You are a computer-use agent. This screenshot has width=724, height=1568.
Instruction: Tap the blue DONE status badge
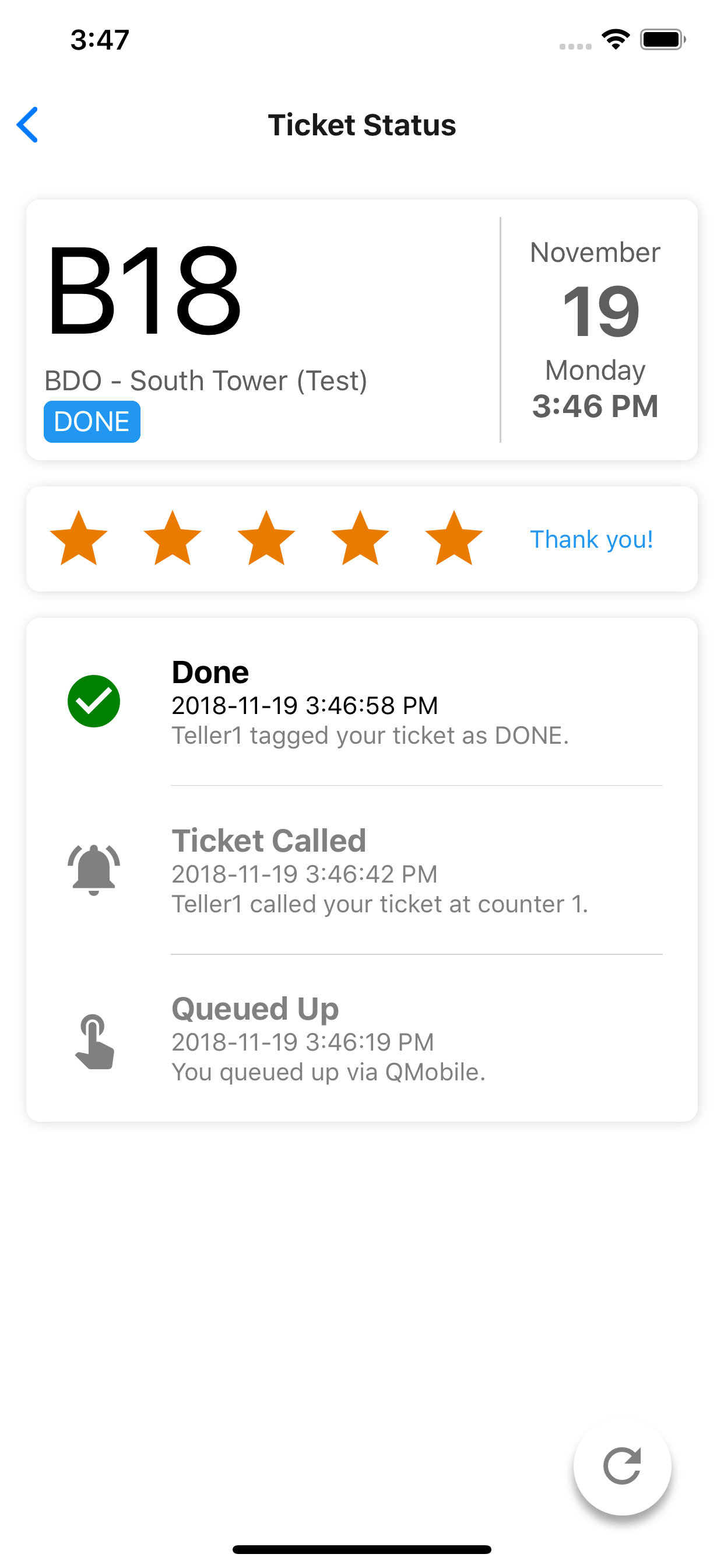[92, 421]
